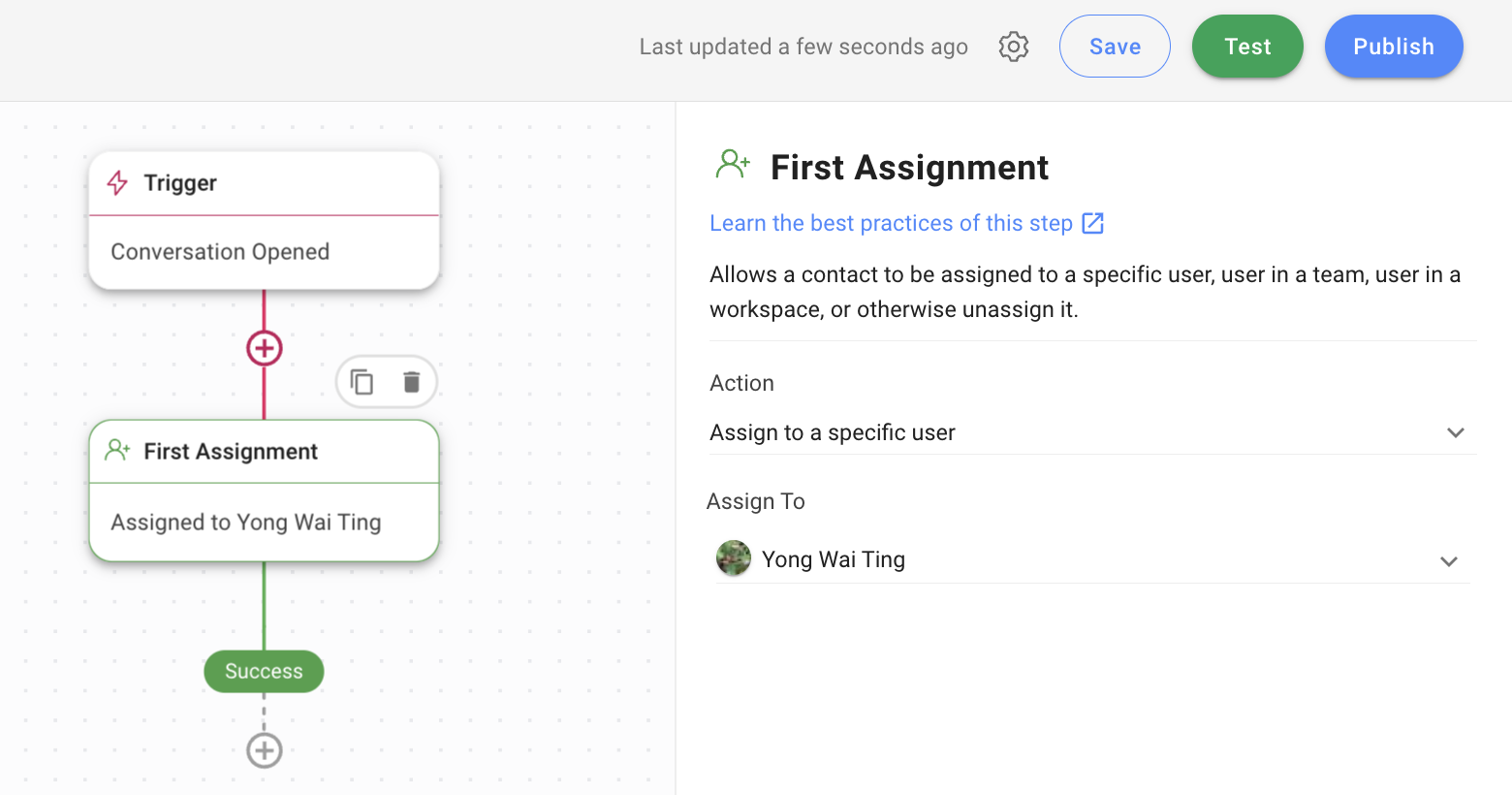Publish the workflow
The width and height of the screenshot is (1512, 795).
click(1394, 46)
